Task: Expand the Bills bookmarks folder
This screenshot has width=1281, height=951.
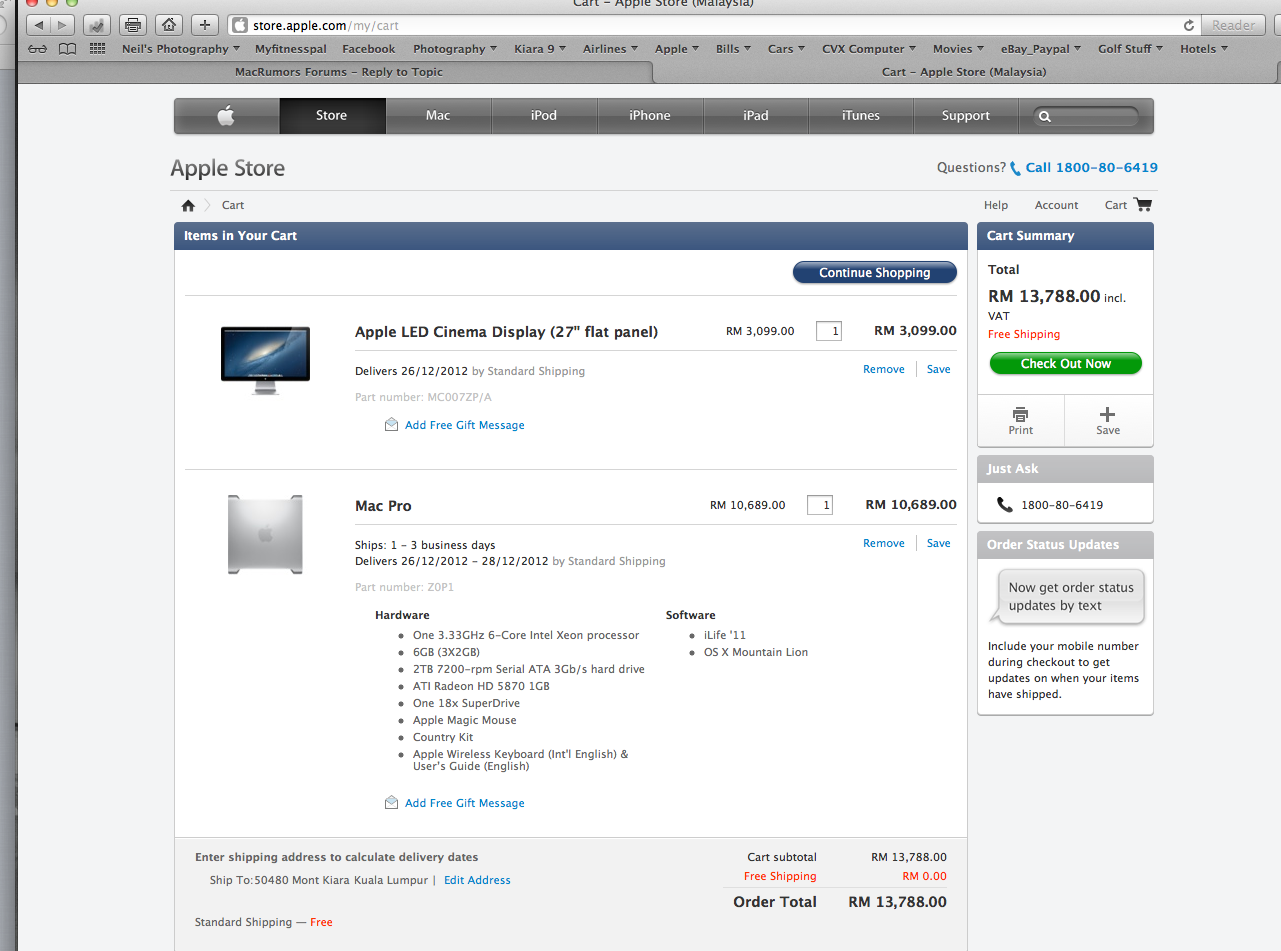Action: [733, 49]
